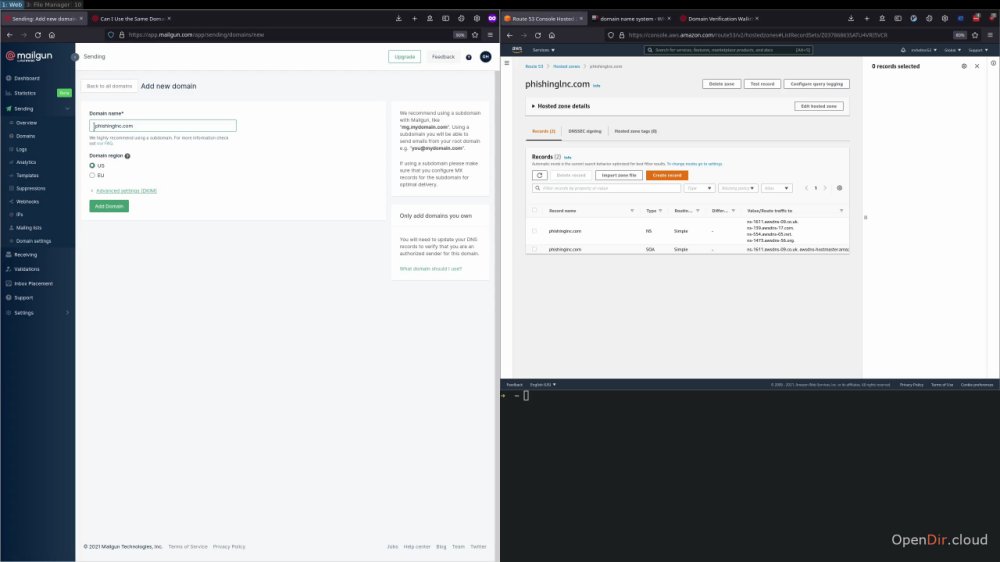Open the info icon at AWS right edge

(993, 63)
